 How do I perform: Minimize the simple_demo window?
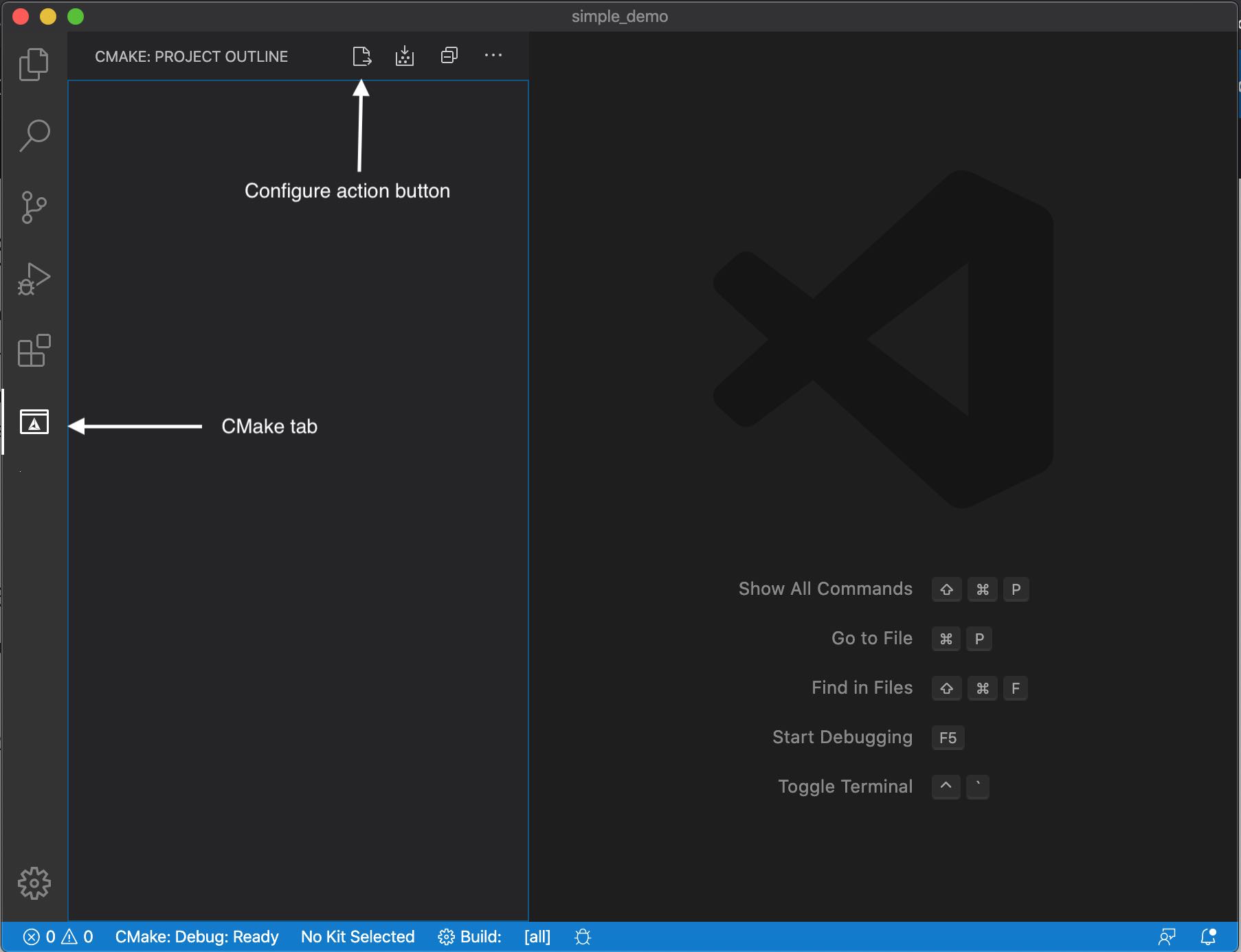48,16
